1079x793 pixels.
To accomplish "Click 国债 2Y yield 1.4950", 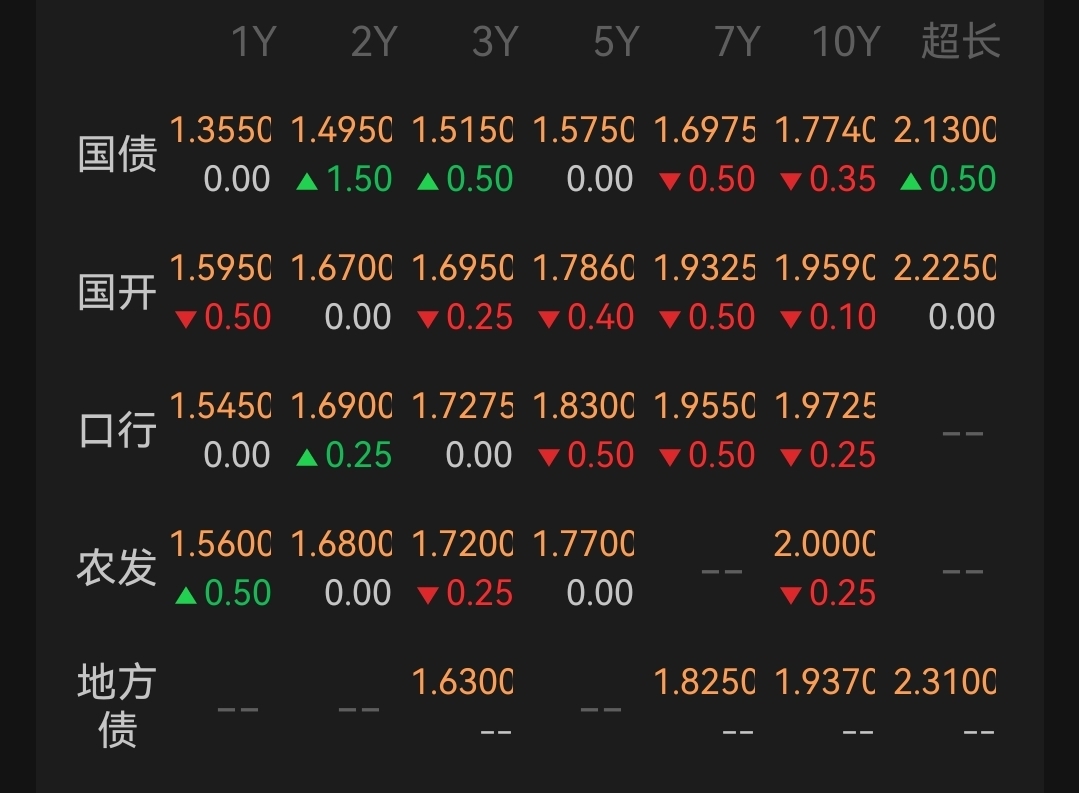I will coord(342,130).
